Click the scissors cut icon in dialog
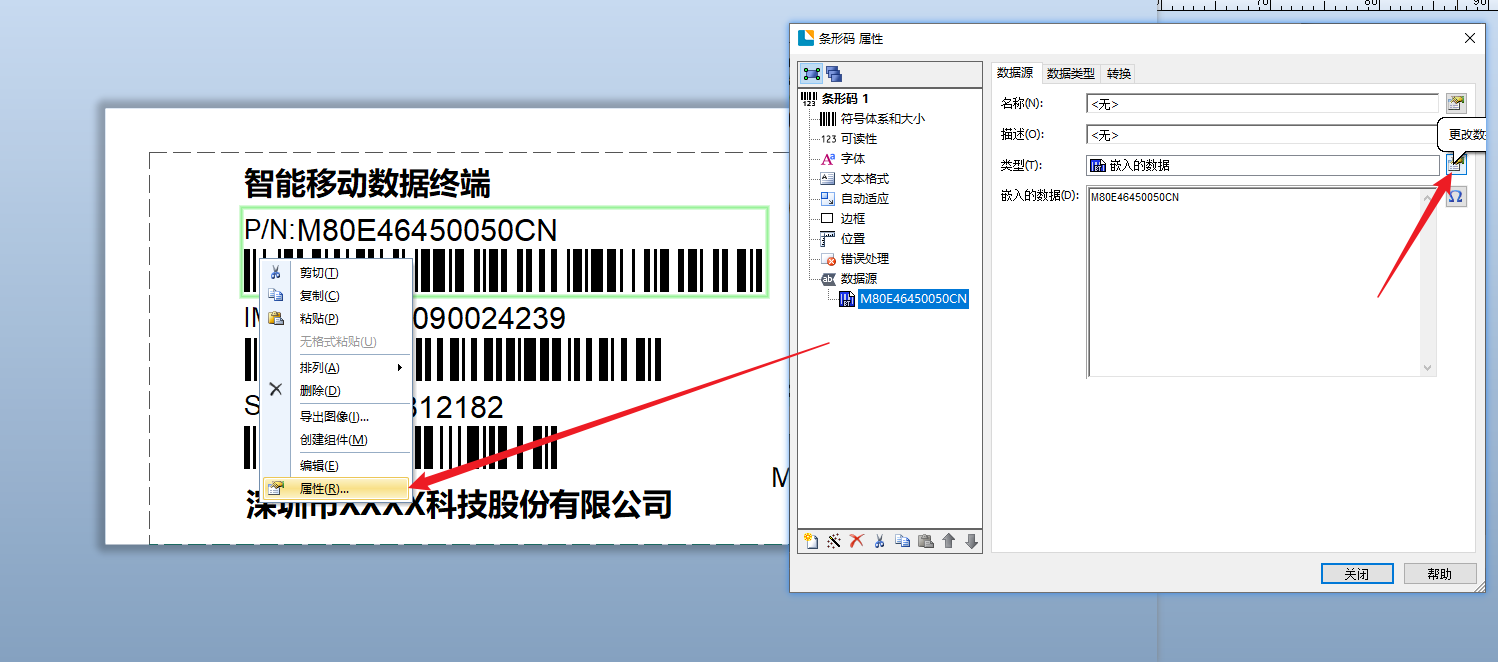 click(x=880, y=541)
